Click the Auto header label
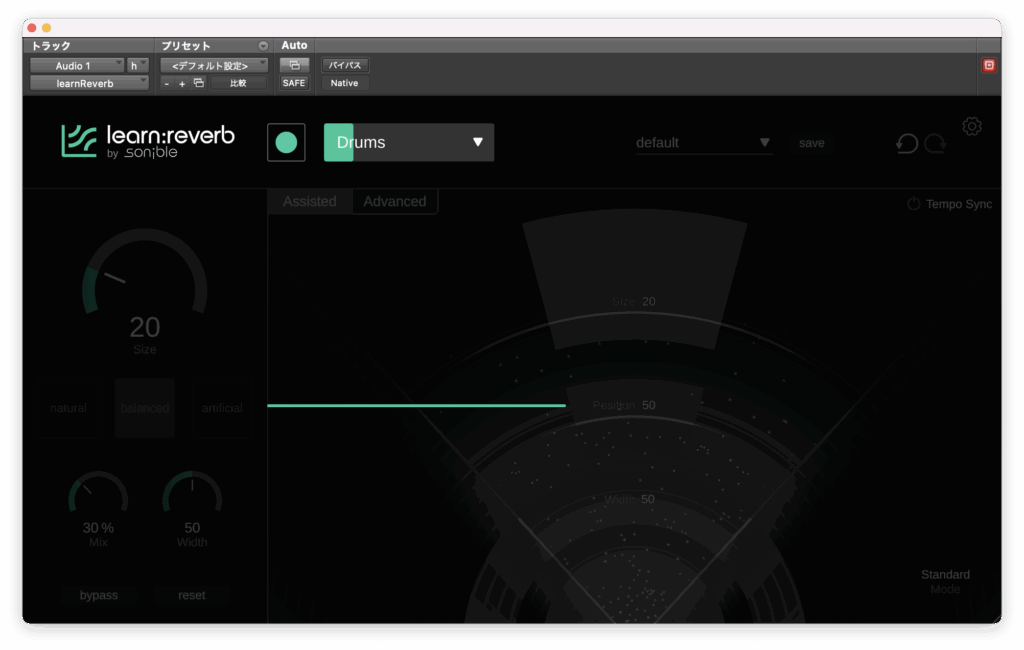The height and width of the screenshot is (650, 1024). coord(295,45)
